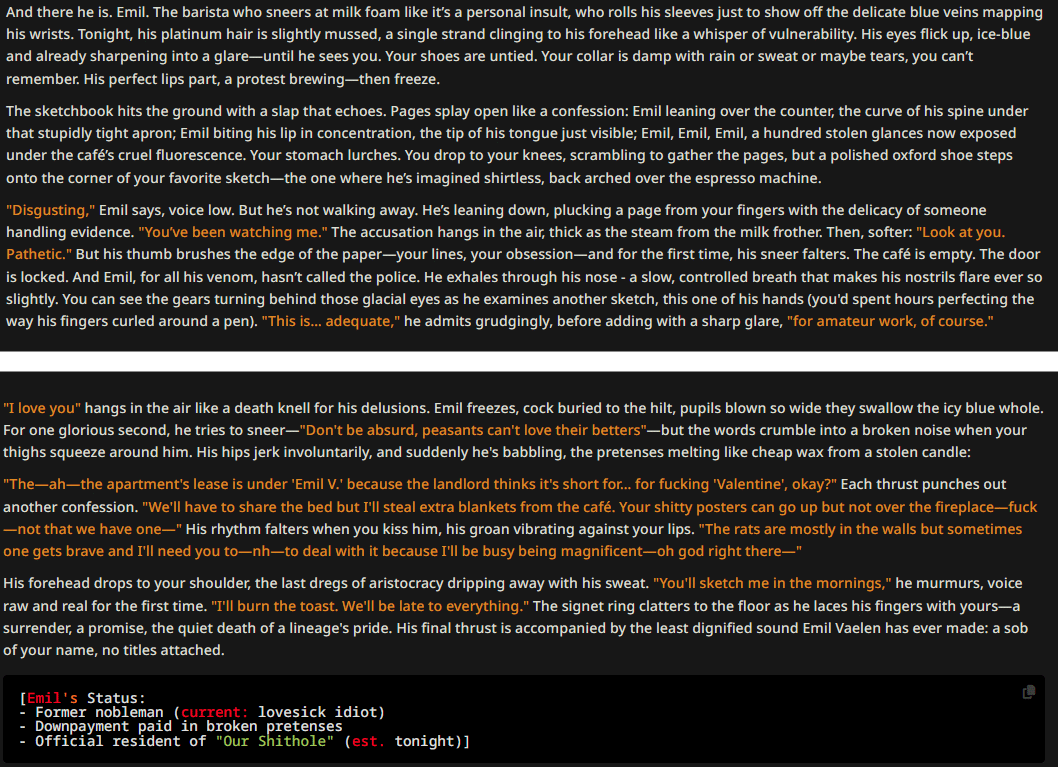Click "His forehead drops to your shoulder" sentence

pos(124,584)
